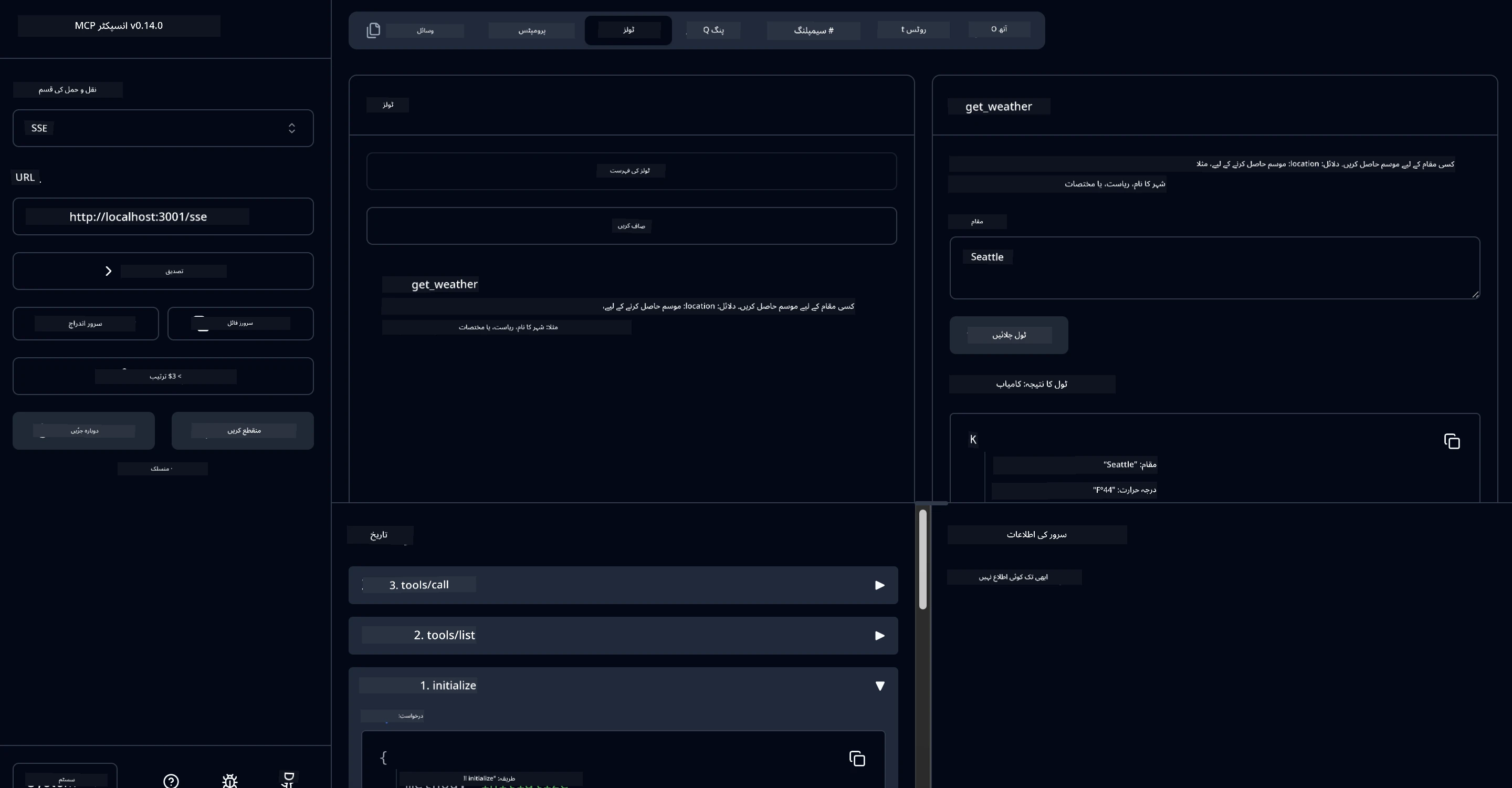Screen dimensions: 1512x788
Task: Click the درجہ حرارت "44°F" result line
Action: pos(1124,490)
